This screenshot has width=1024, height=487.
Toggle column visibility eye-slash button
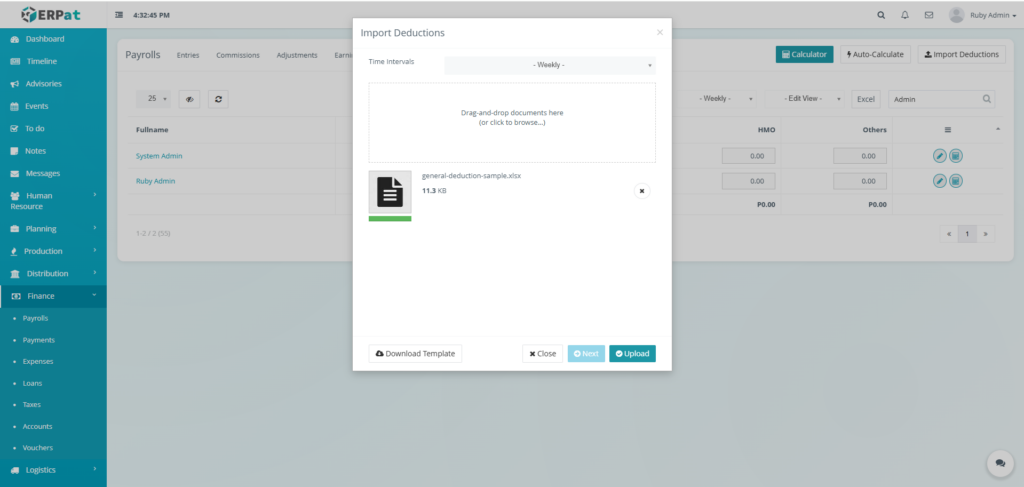coord(190,99)
